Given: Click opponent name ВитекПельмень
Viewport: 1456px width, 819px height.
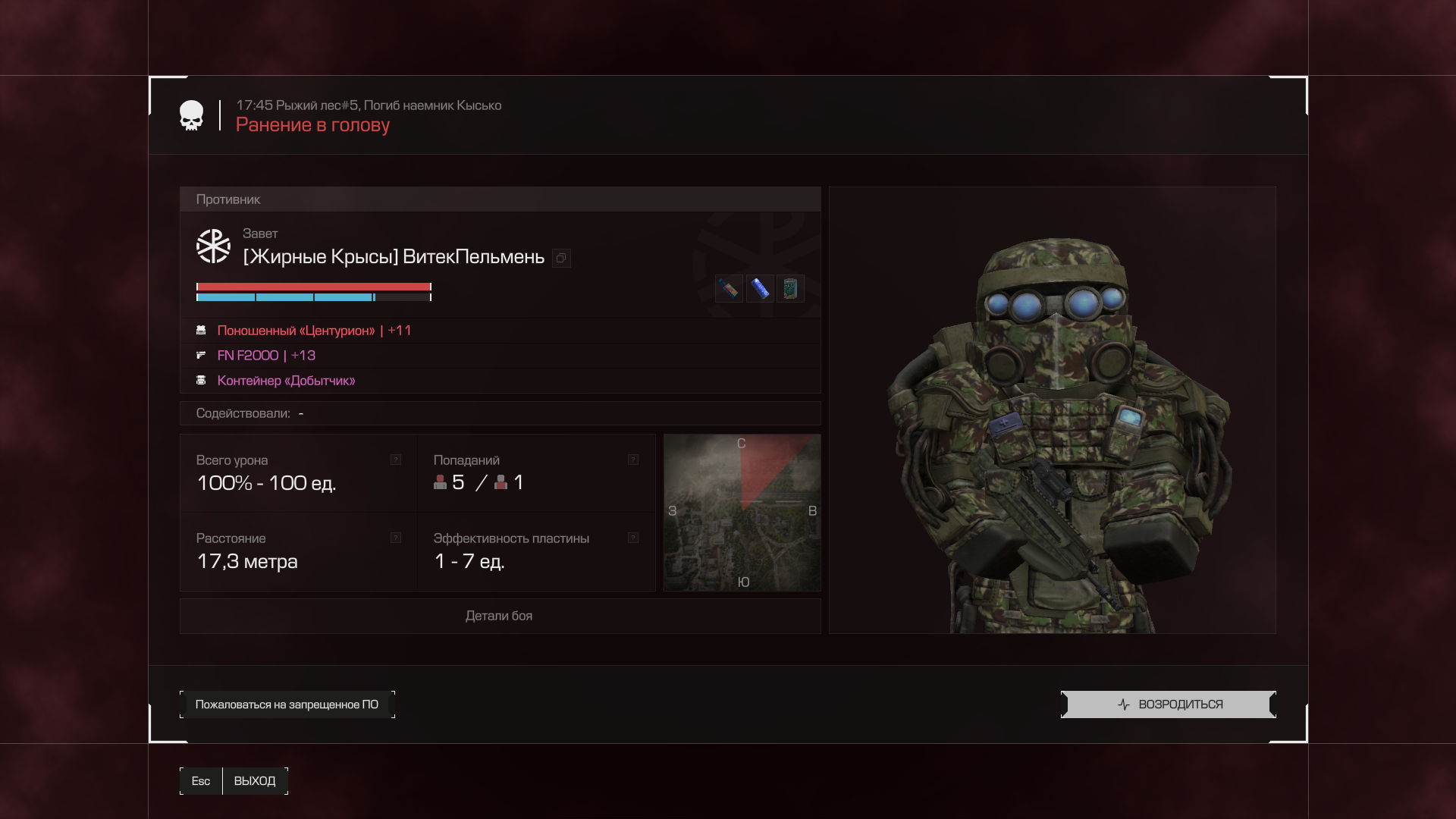Looking at the screenshot, I should [x=473, y=257].
